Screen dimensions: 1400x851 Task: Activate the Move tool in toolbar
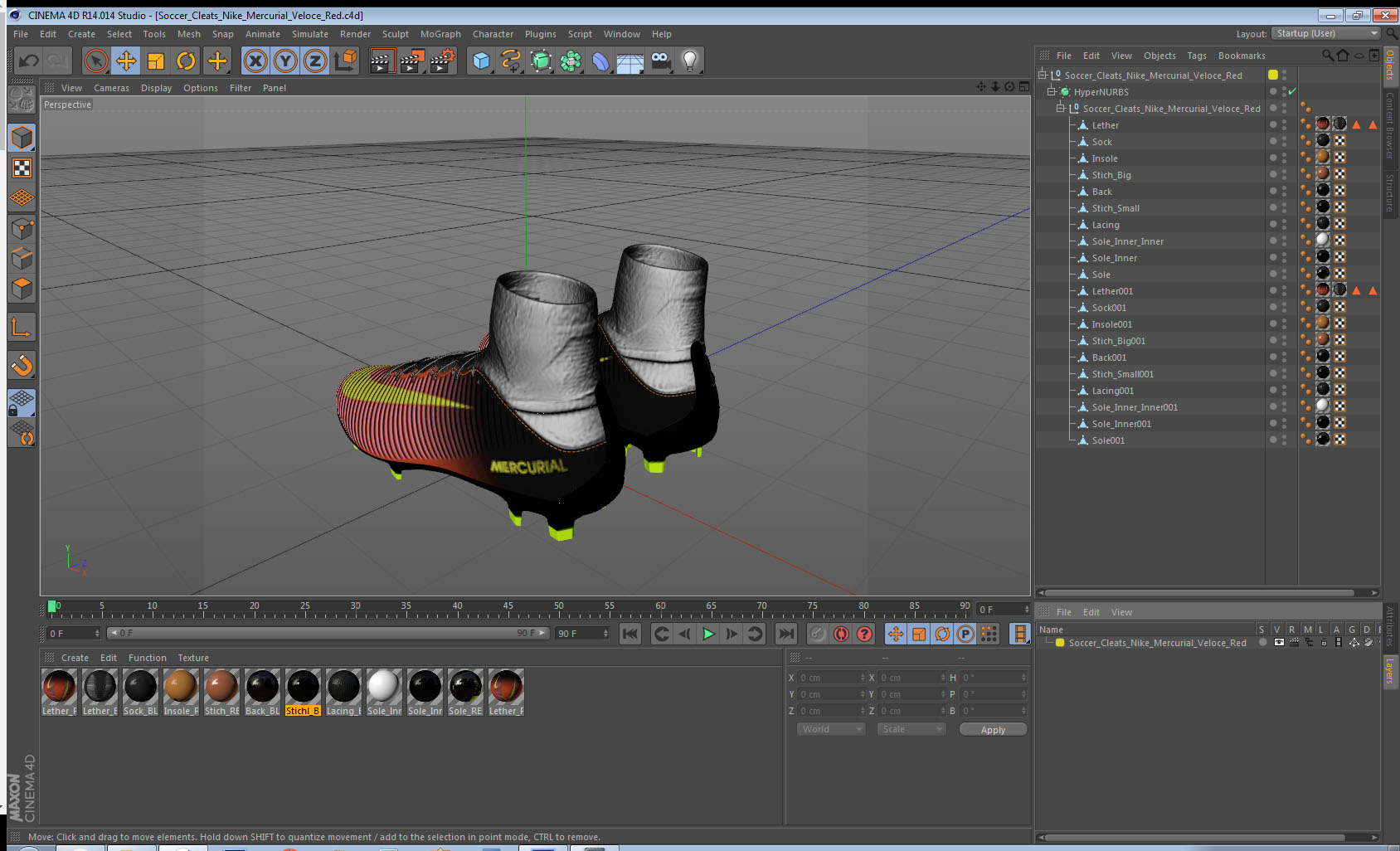click(126, 61)
